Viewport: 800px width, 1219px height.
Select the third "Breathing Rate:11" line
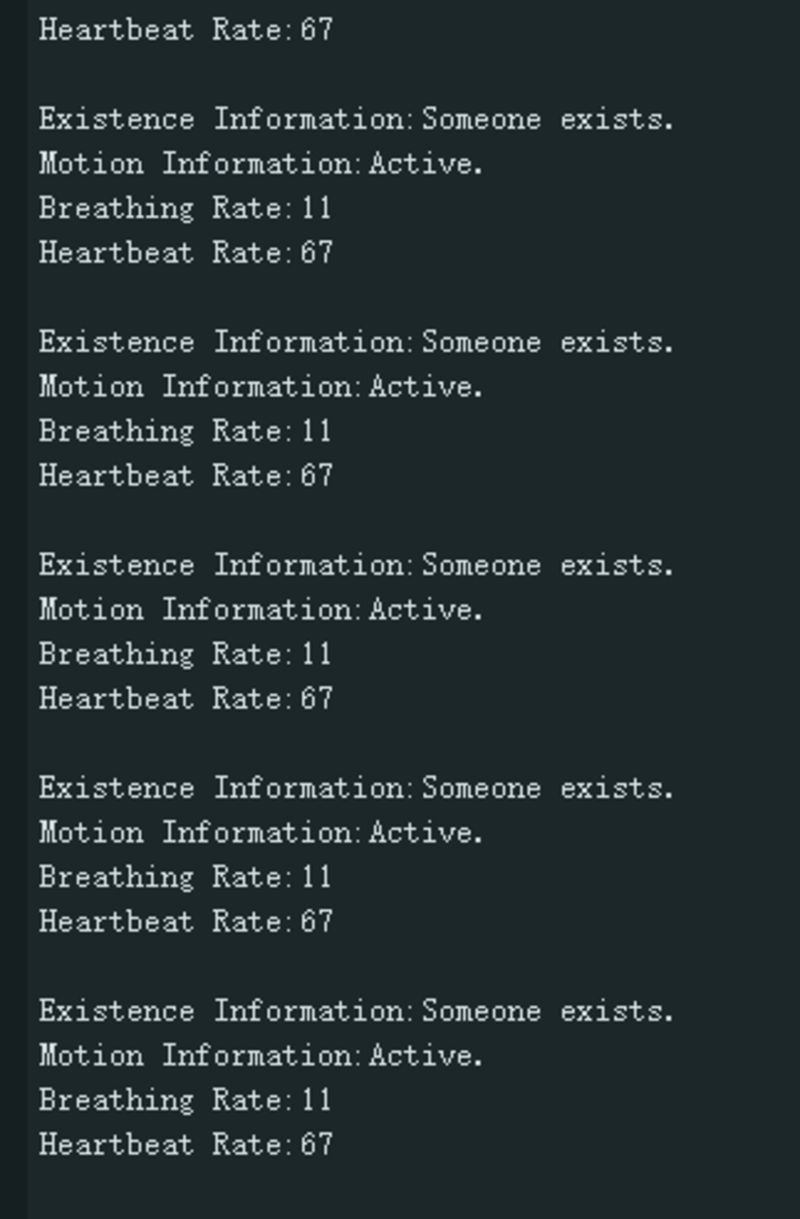[x=186, y=654]
